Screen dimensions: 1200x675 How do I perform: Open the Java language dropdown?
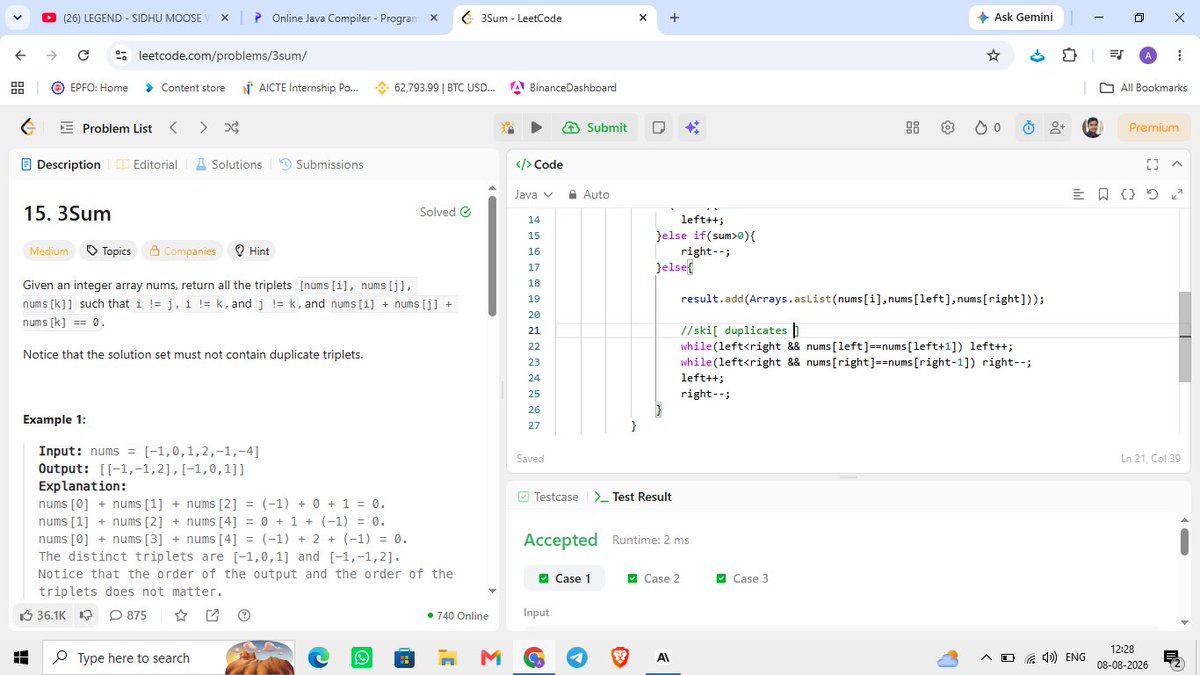[534, 194]
